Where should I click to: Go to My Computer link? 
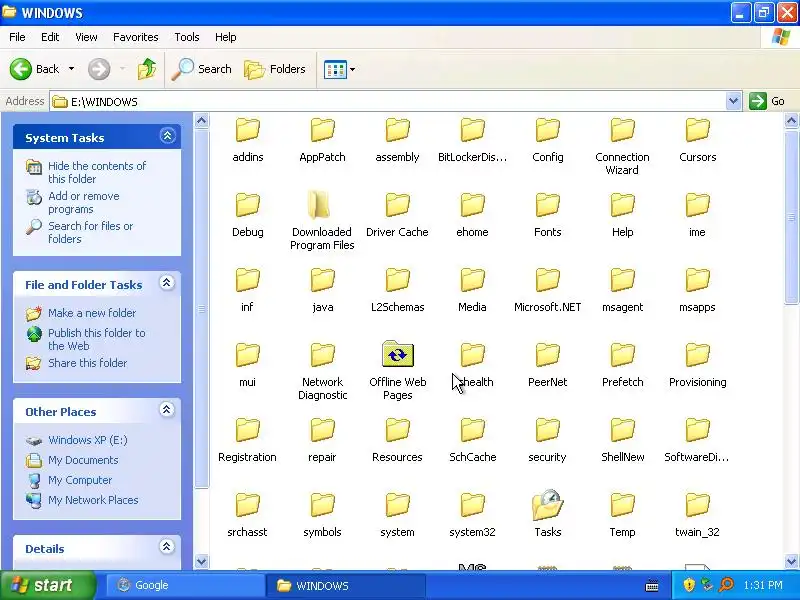click(80, 480)
